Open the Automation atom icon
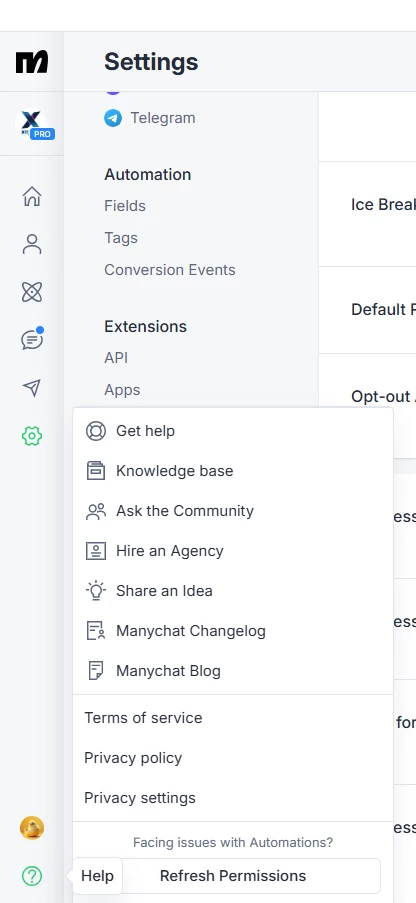The image size is (416, 903). 32,292
